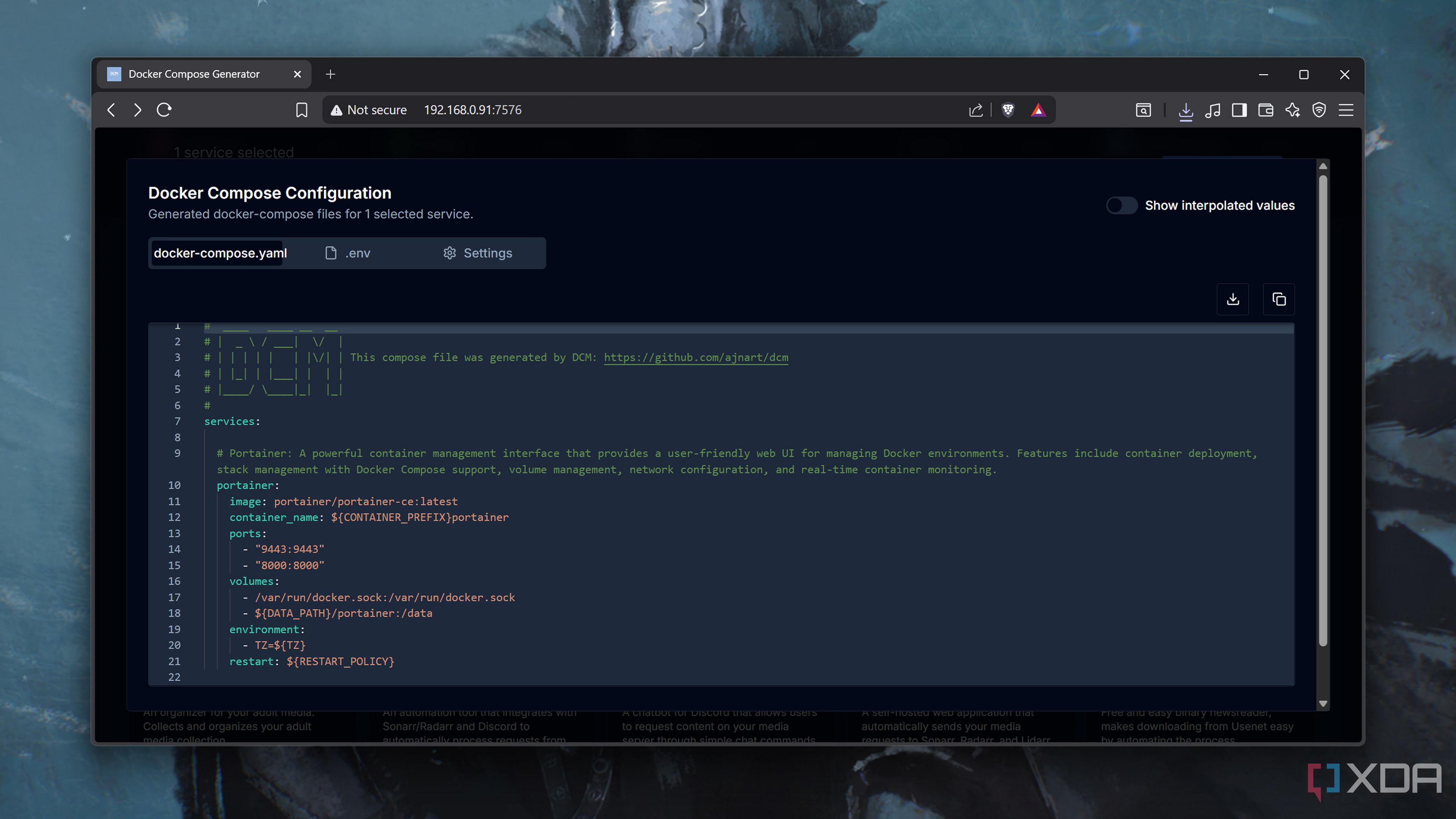
Task: Click the address bar URL 192.168.0.91:7576
Action: coord(472,110)
